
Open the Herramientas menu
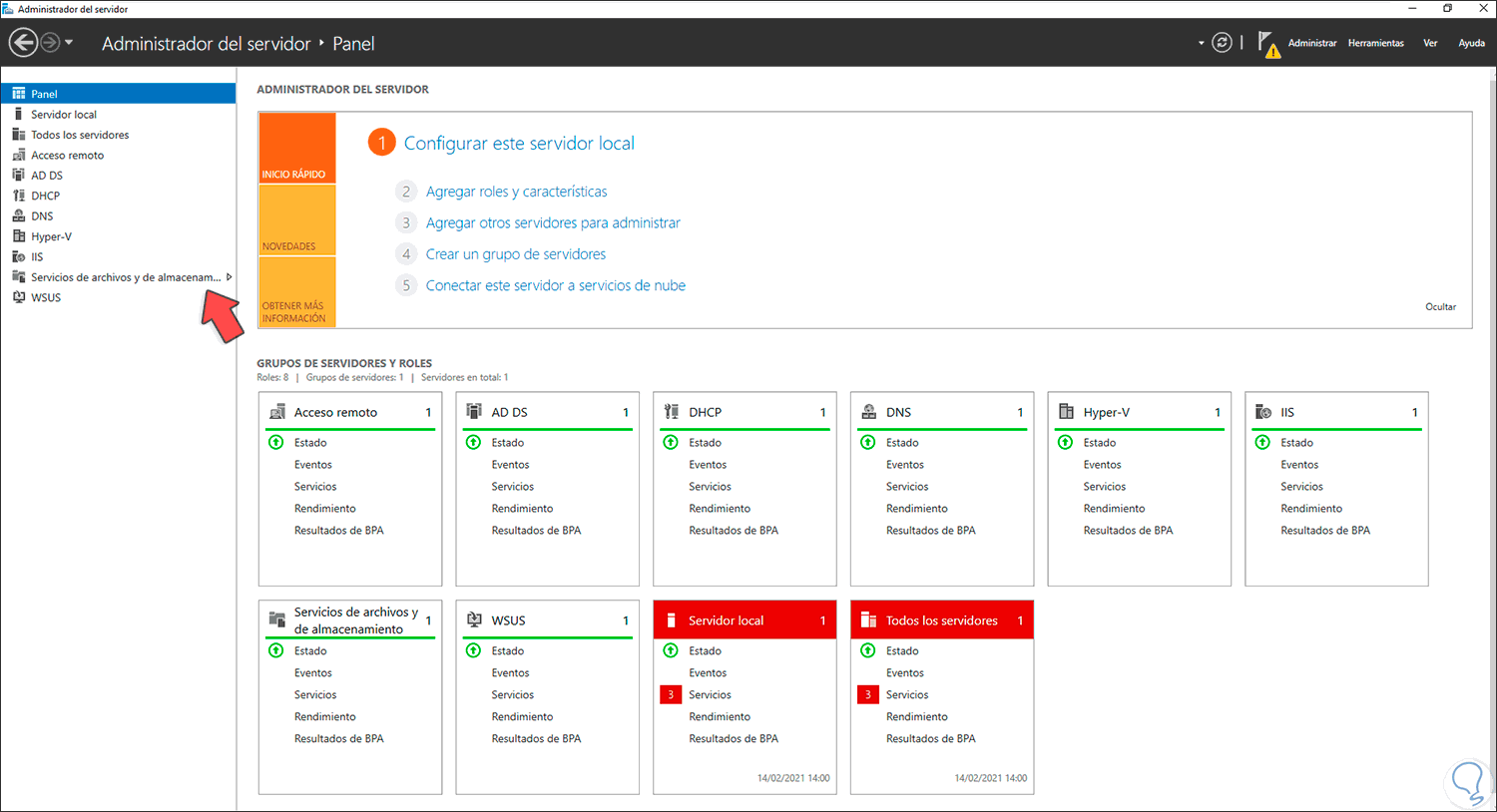[1375, 43]
